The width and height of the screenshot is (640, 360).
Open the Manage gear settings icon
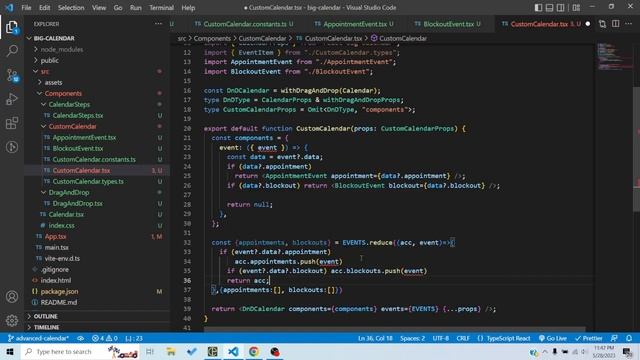pos(12,320)
